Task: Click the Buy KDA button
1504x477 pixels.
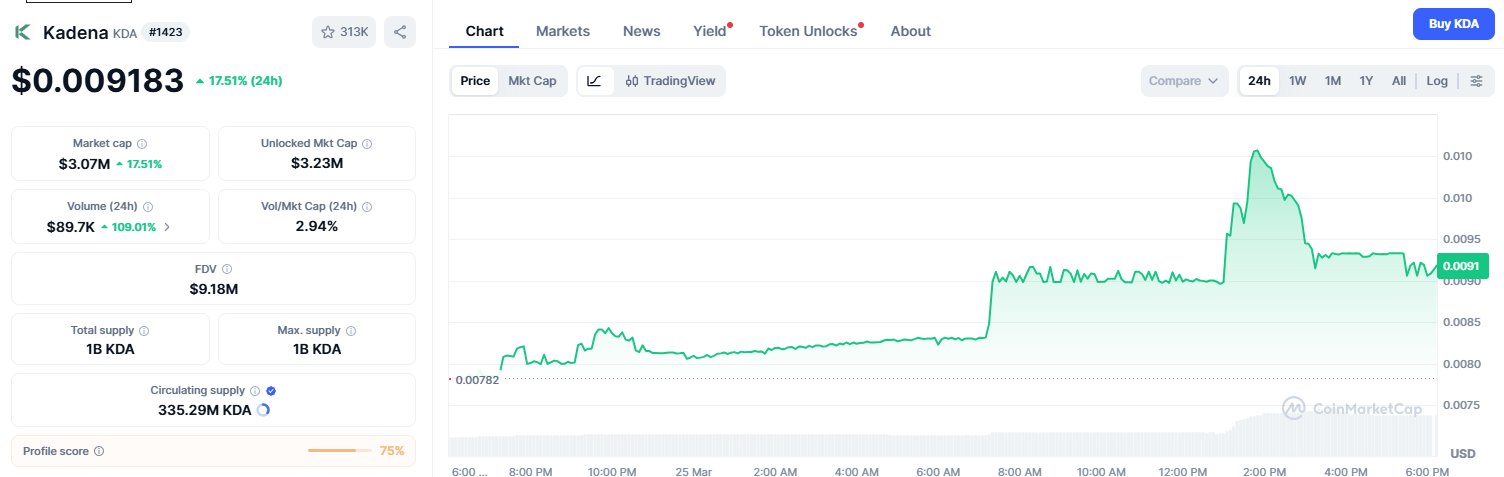Action: 1453,24
